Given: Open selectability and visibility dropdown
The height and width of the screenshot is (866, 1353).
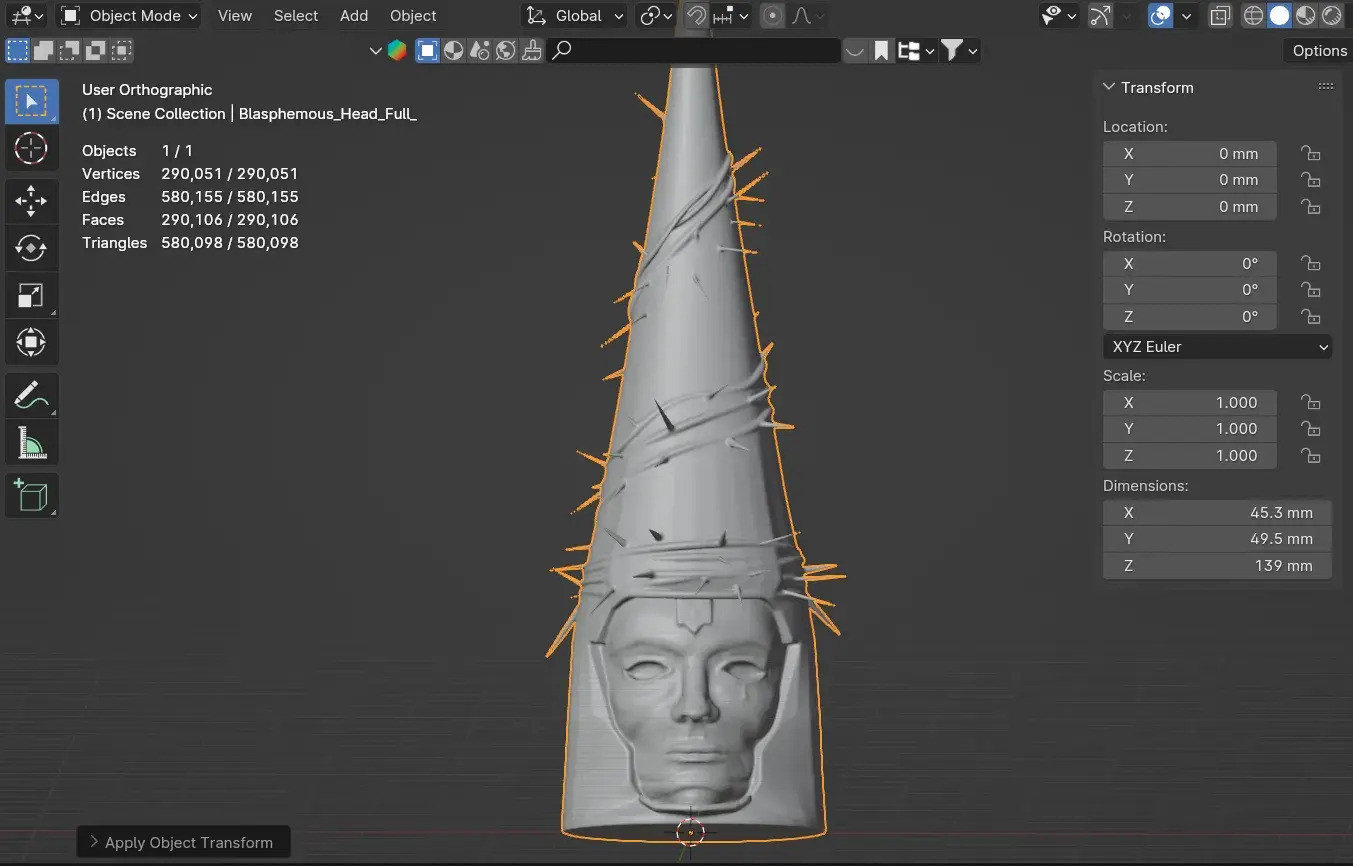Looking at the screenshot, I should (x=1059, y=16).
